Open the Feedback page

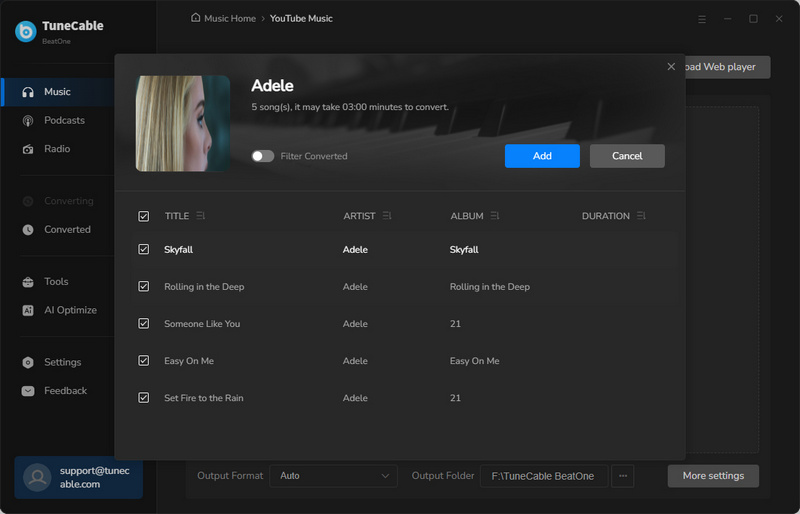tap(65, 391)
